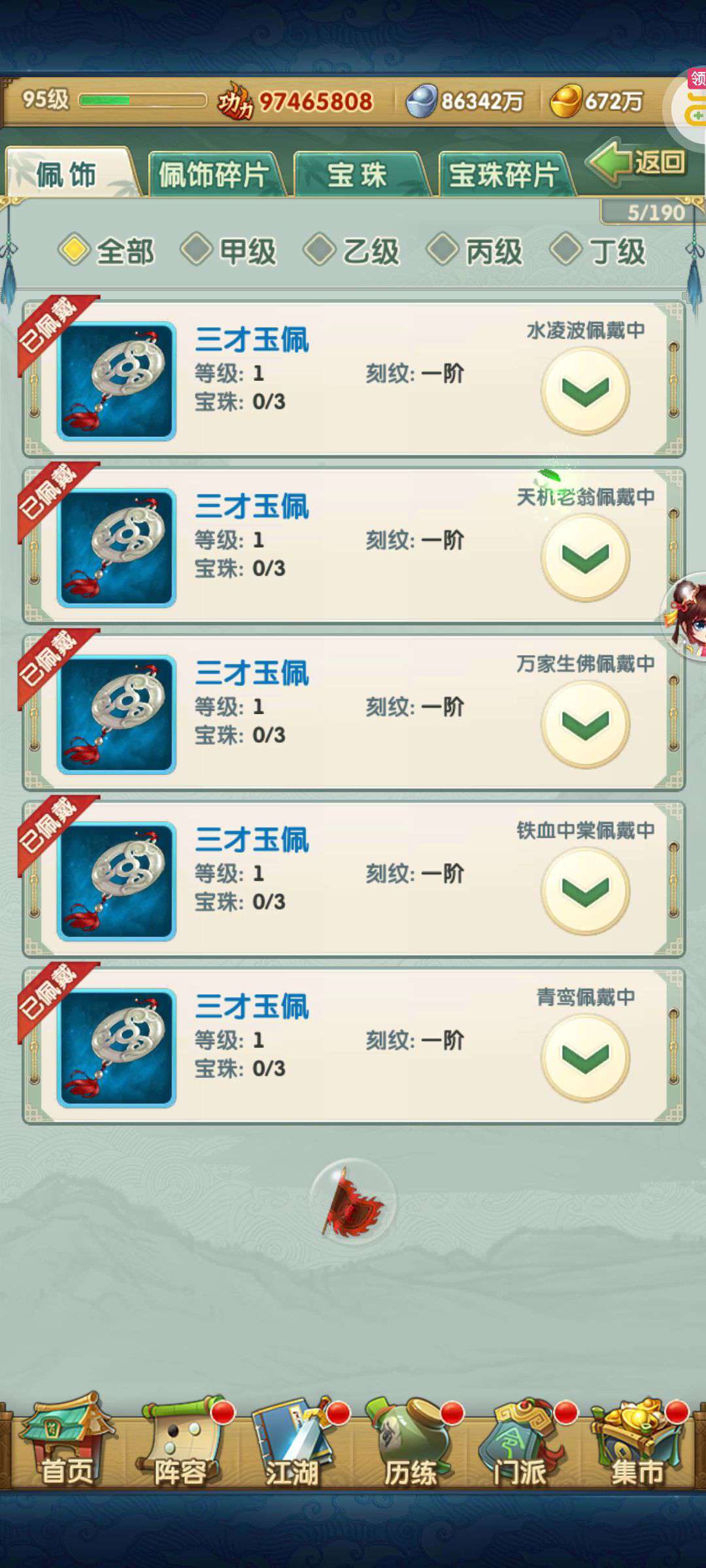Expand the pendant worn by 万家生佛
Viewport: 706px width, 1568px height.
pyautogui.click(x=585, y=724)
